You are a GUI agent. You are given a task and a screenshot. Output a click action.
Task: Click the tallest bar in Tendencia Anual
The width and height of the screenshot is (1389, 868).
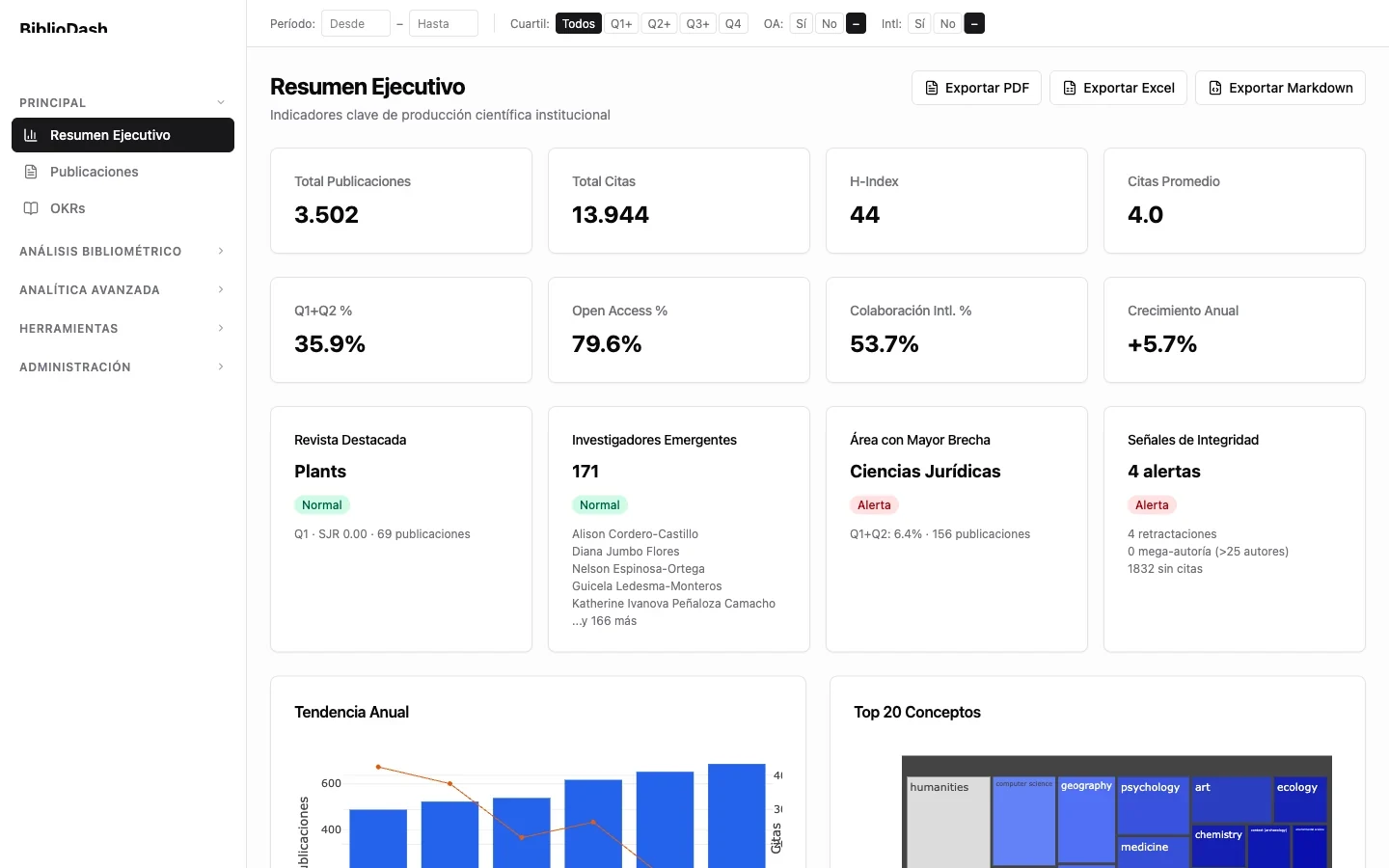[737, 816]
